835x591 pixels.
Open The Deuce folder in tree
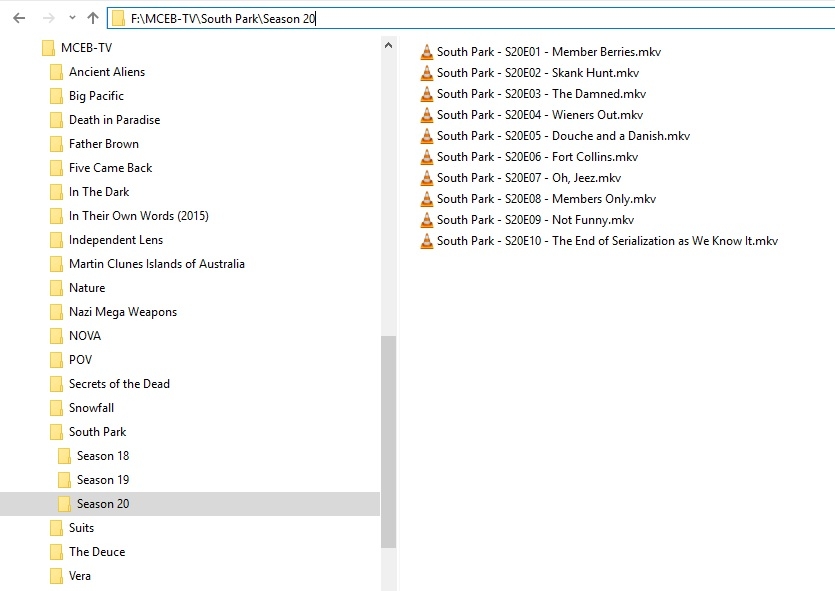pyautogui.click(x=97, y=552)
